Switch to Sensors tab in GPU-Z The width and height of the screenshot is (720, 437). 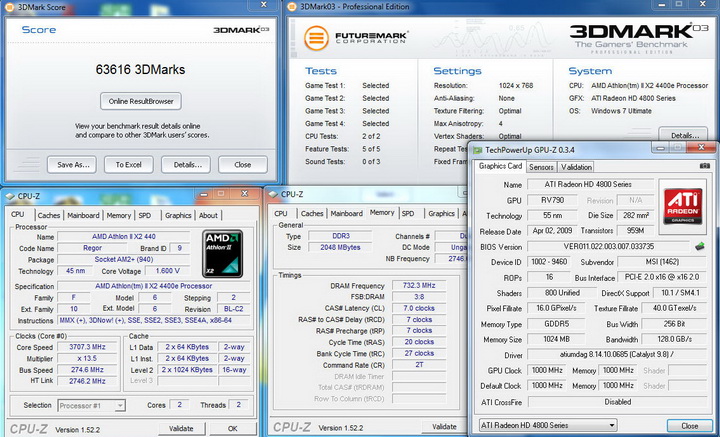541,167
